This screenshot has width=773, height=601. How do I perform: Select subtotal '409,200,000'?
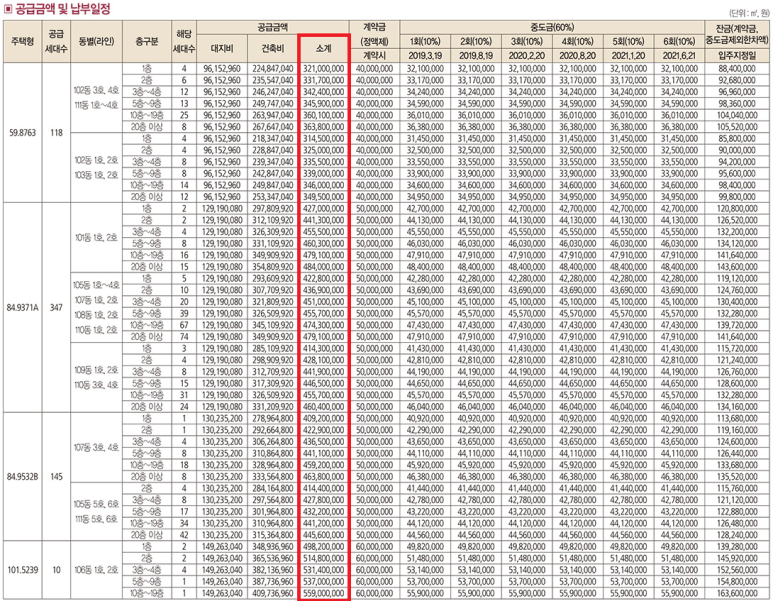click(323, 419)
